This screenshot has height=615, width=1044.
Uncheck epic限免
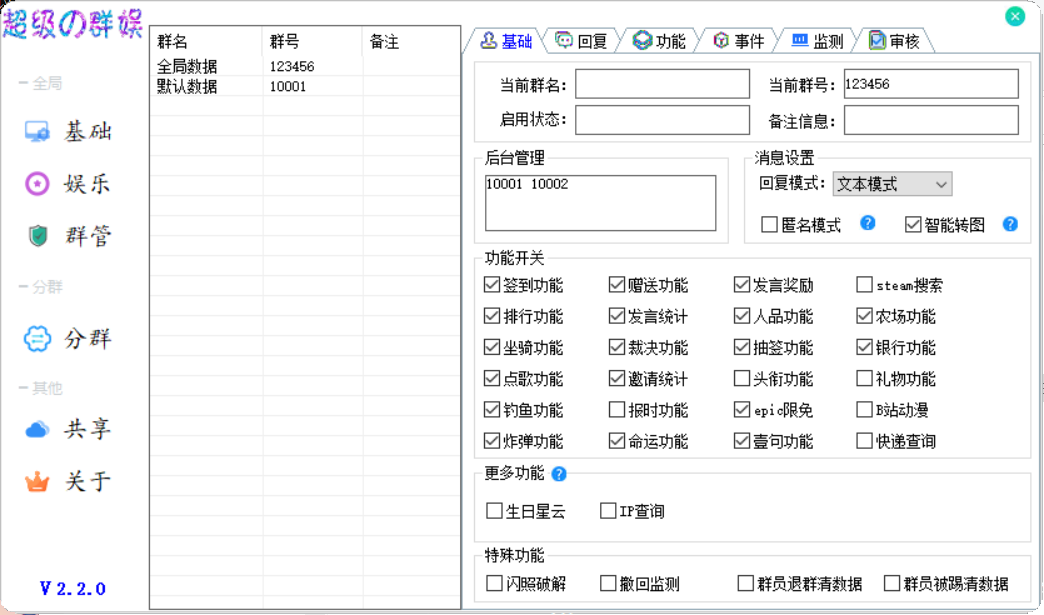coord(742,409)
